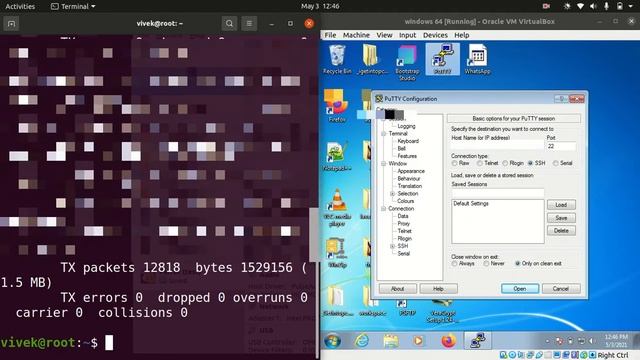Click the Delete session button
The width and height of the screenshot is (640, 360).
(x=561, y=231)
